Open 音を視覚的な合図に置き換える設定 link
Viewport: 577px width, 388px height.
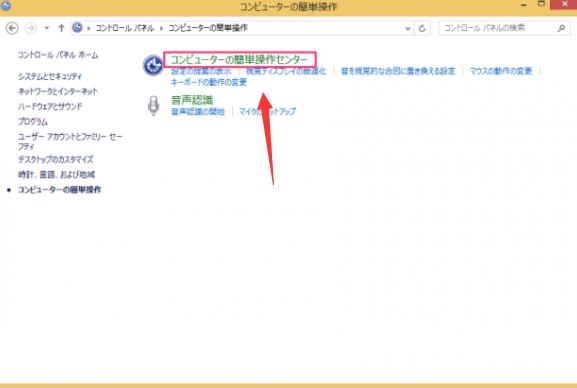tap(398, 71)
